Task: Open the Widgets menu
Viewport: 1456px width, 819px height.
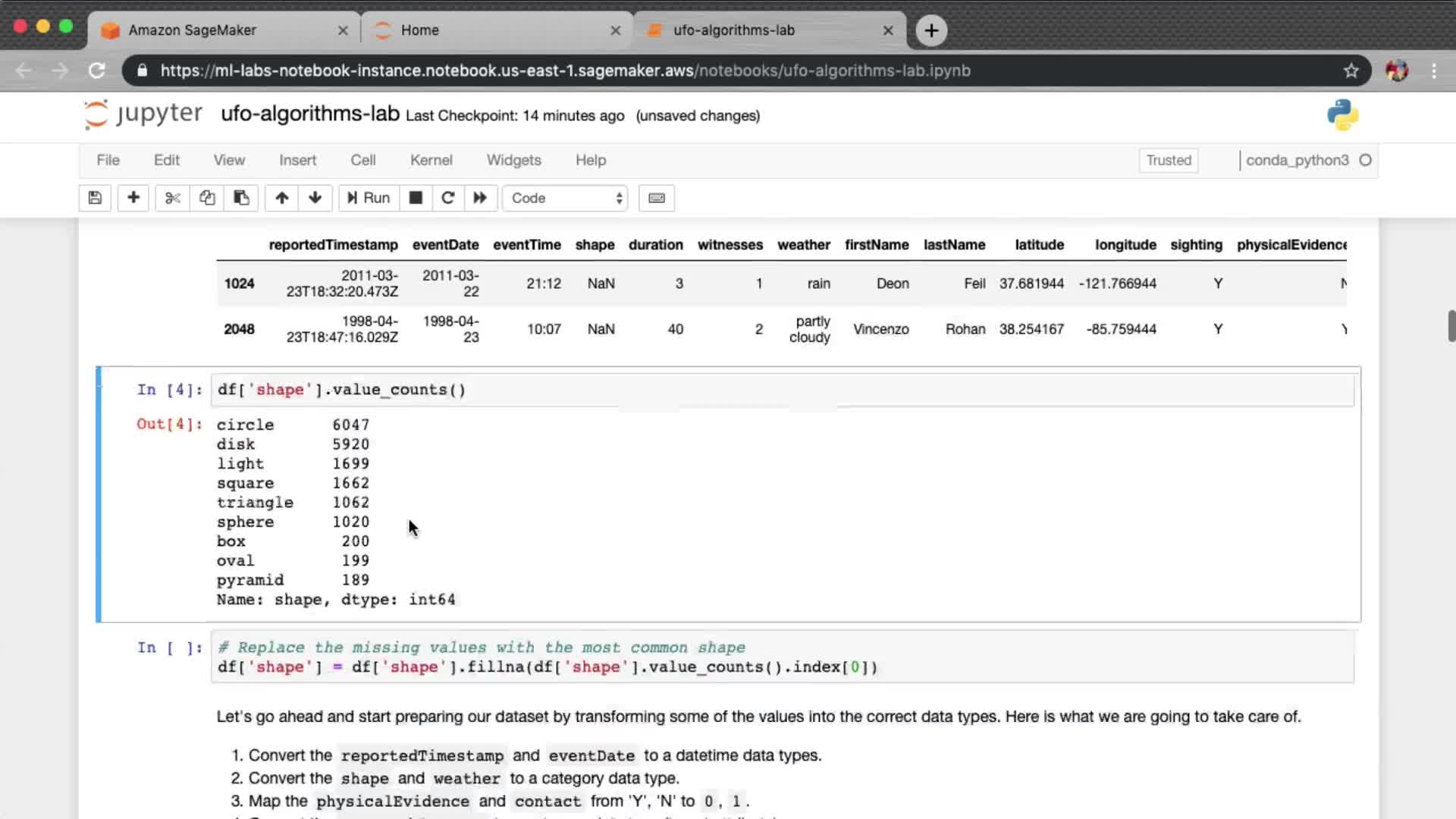Action: pyautogui.click(x=513, y=160)
